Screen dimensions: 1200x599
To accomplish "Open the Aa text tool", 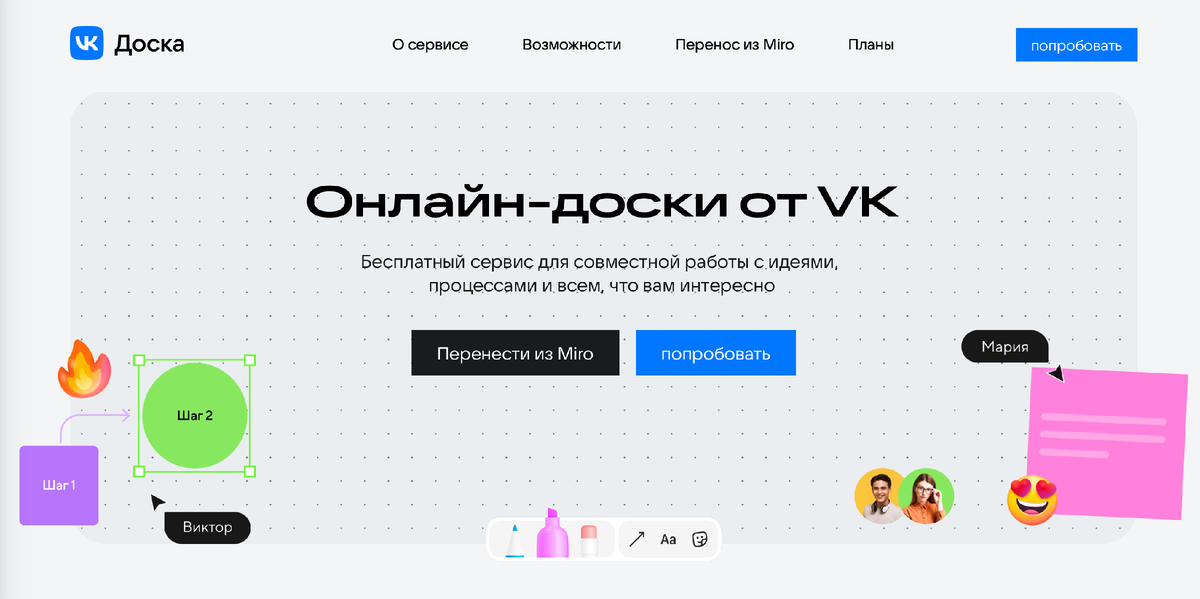I will (x=668, y=539).
